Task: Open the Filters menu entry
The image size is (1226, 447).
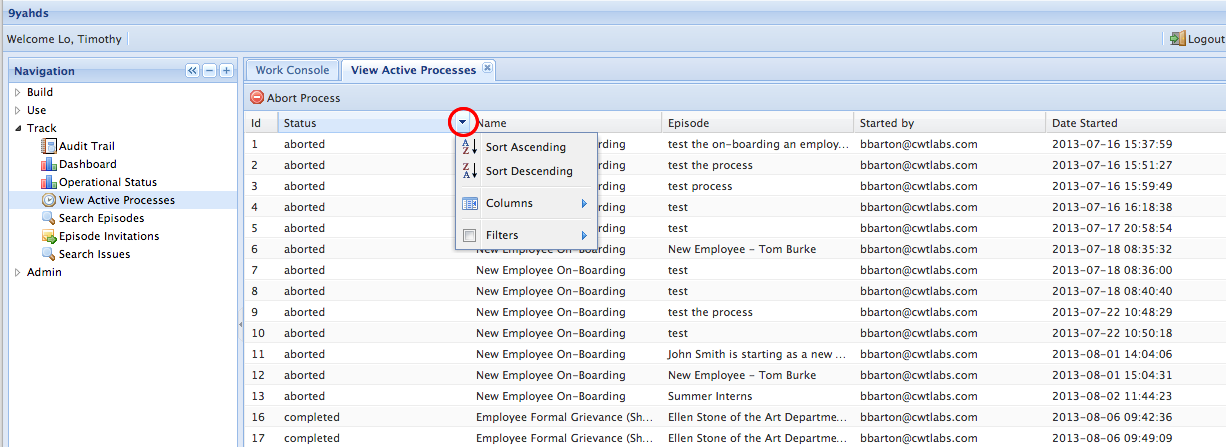Action: (526, 235)
